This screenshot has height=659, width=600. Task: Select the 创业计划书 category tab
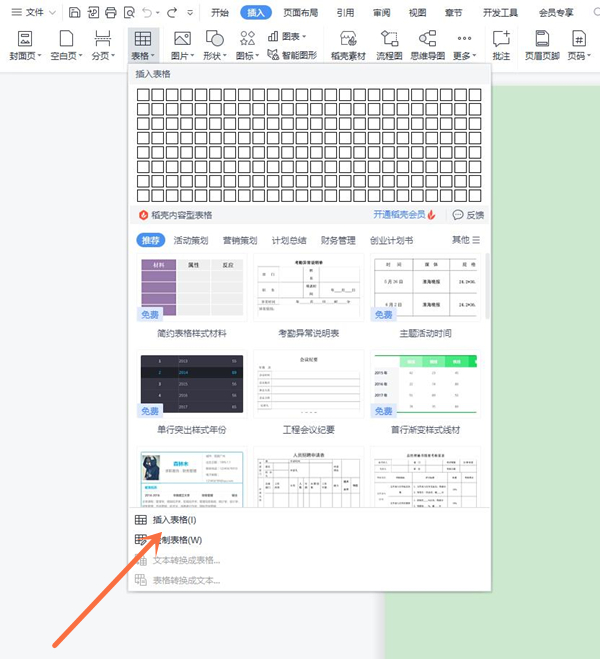[x=392, y=240]
